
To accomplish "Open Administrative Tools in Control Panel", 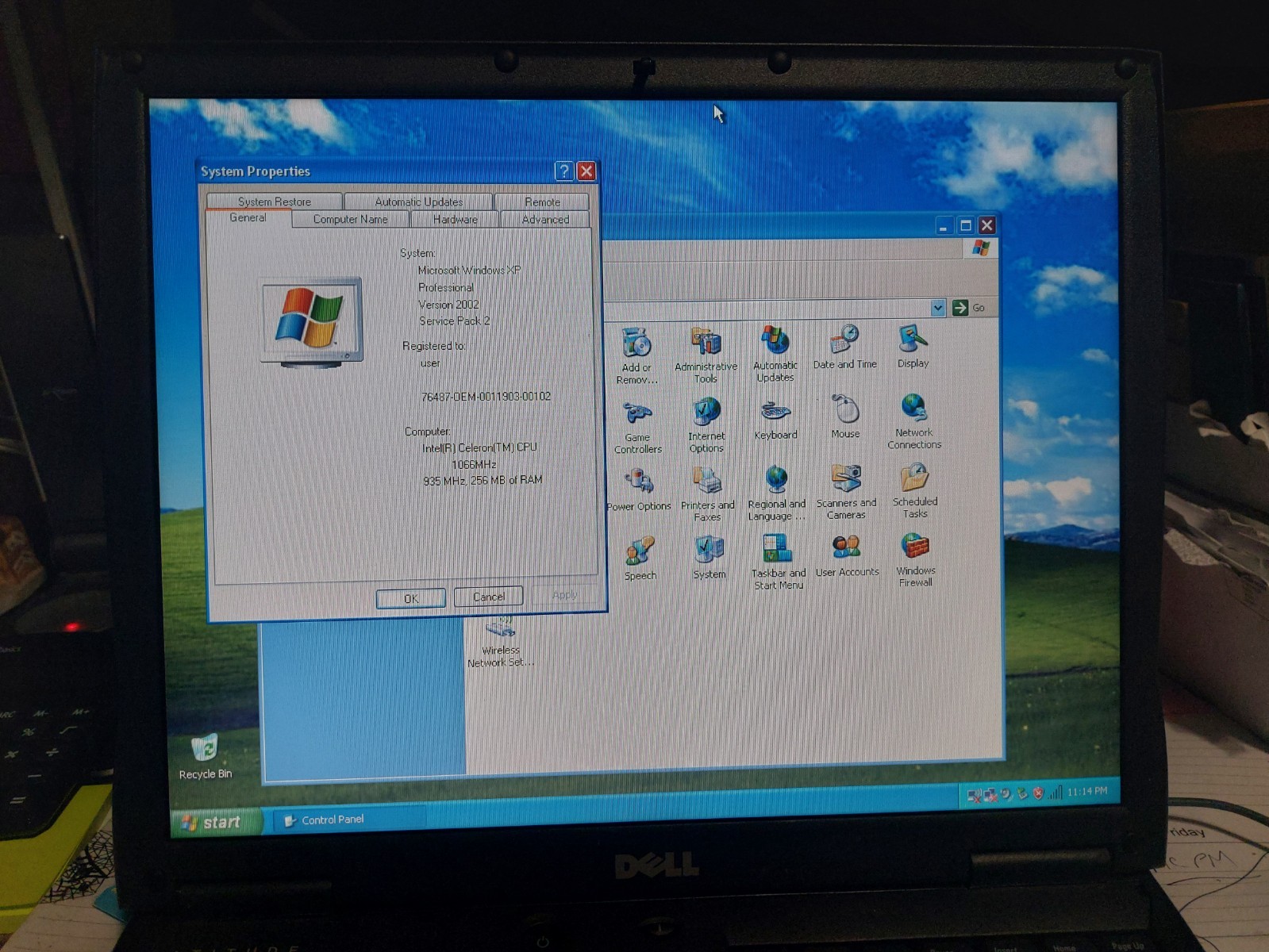I will (x=706, y=355).
